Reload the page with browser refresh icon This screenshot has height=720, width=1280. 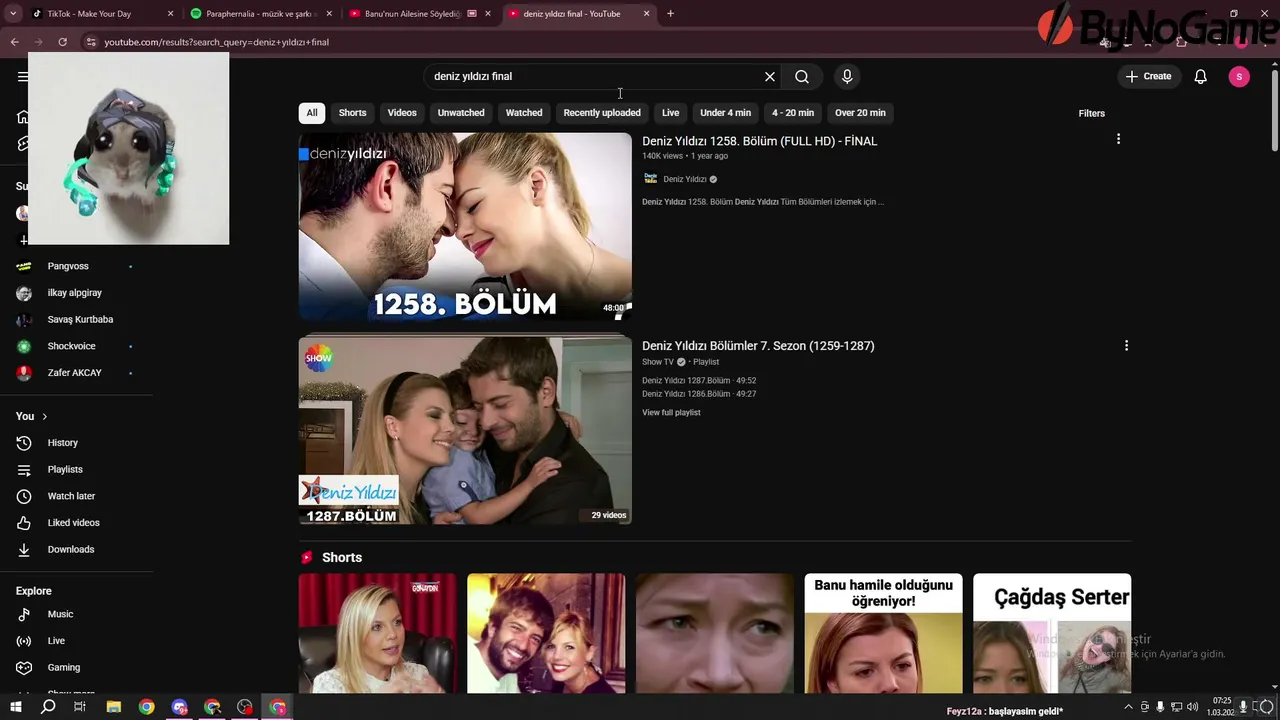[62, 42]
